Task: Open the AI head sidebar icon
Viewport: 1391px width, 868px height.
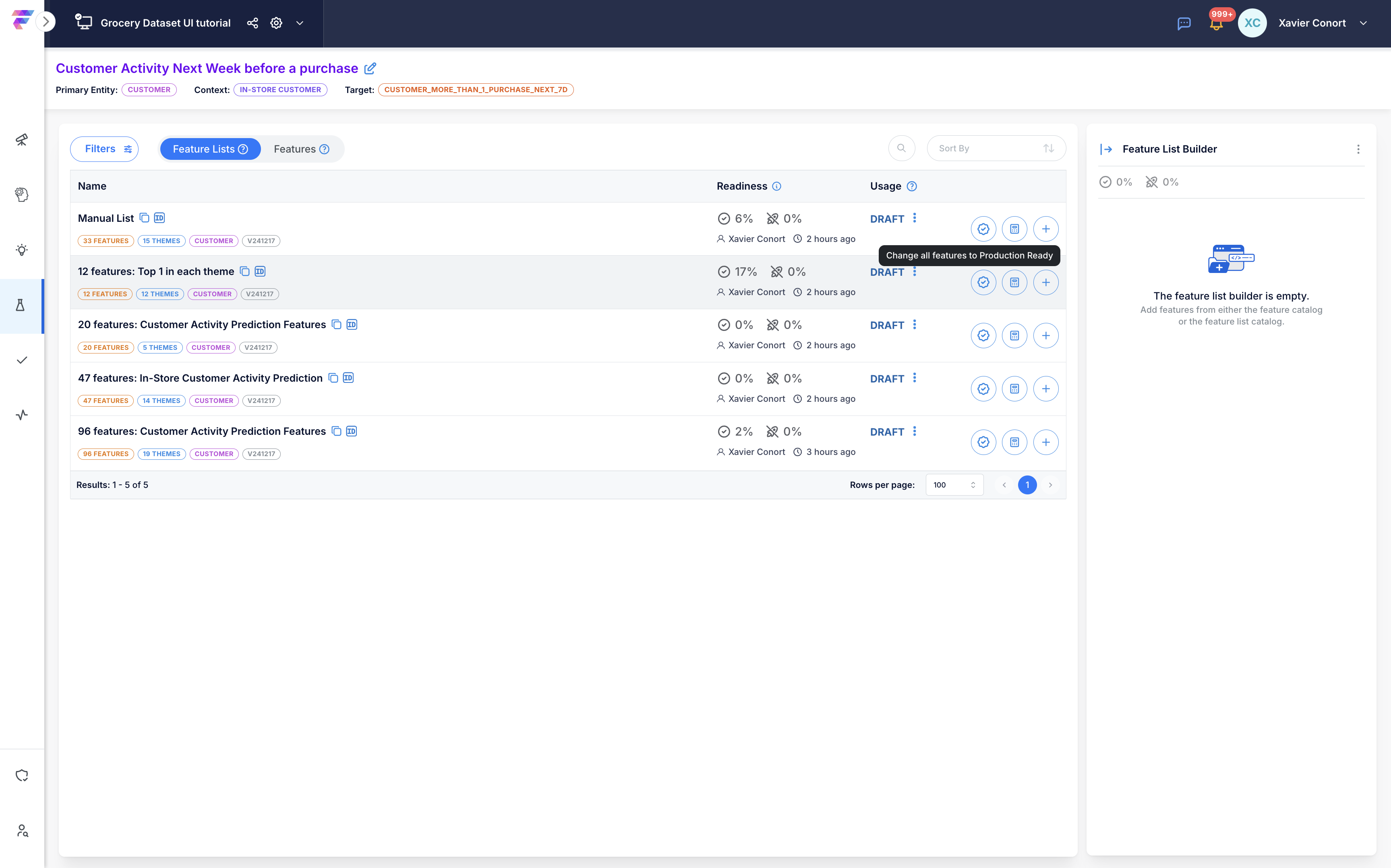Action: pyautogui.click(x=22, y=194)
